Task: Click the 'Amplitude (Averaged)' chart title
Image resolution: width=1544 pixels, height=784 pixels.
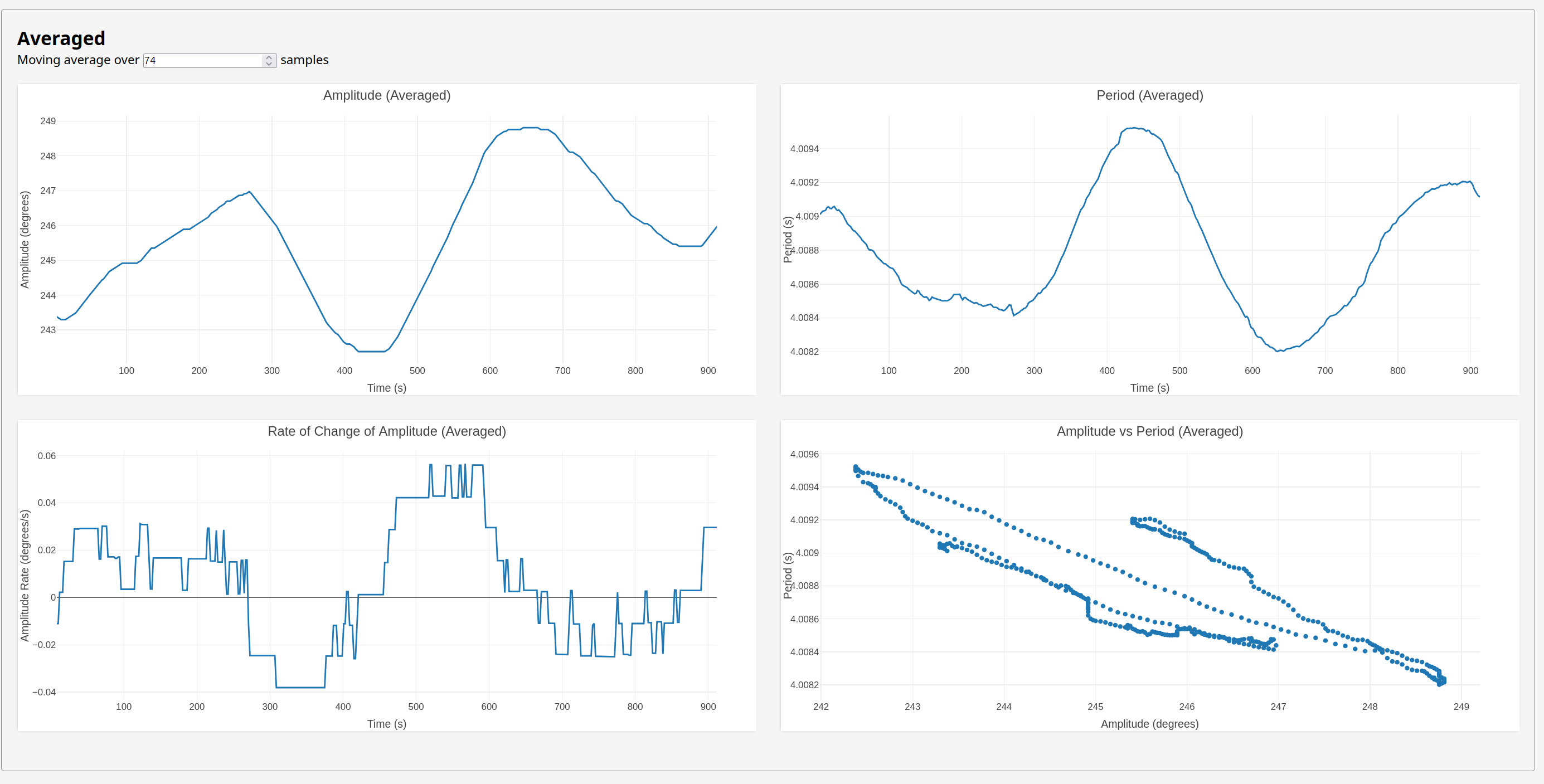Action: pos(387,95)
